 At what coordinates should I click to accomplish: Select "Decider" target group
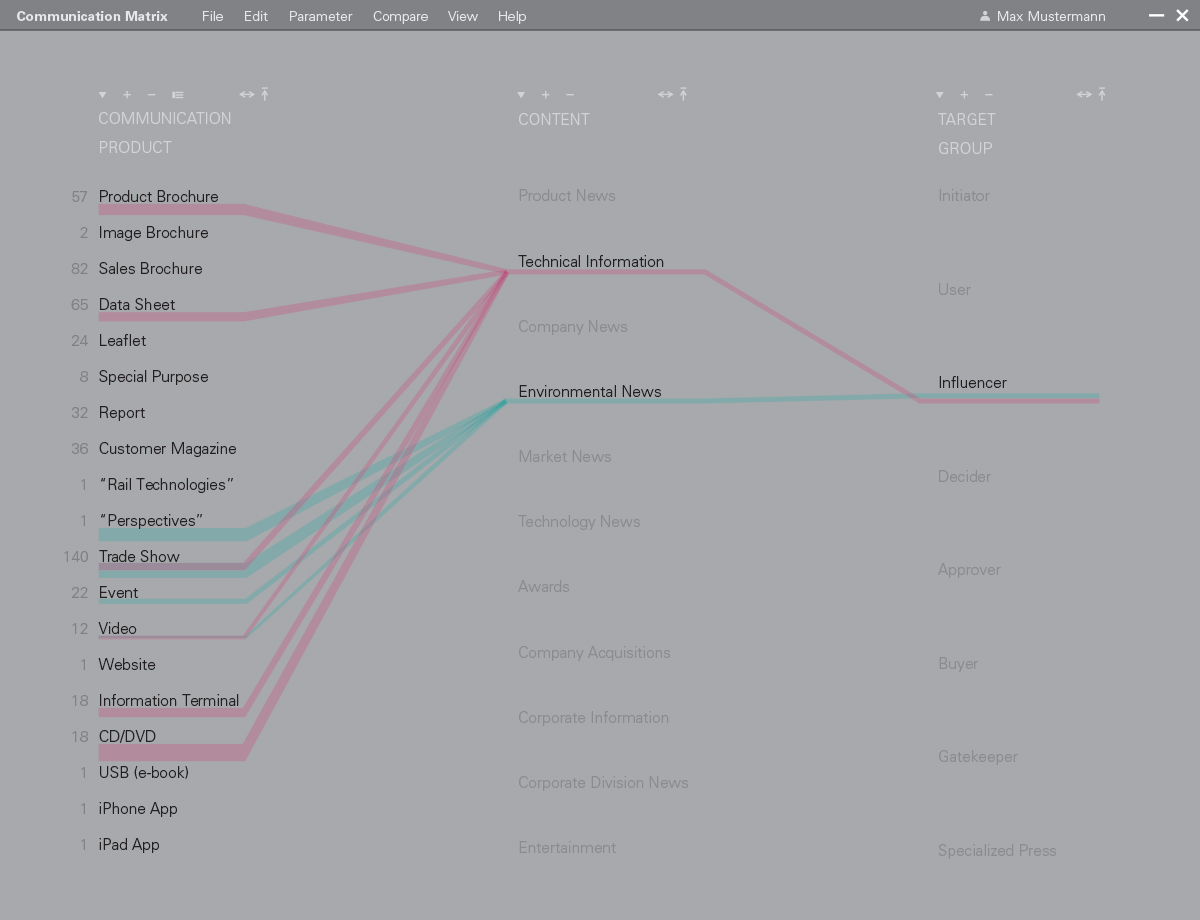pos(964,477)
